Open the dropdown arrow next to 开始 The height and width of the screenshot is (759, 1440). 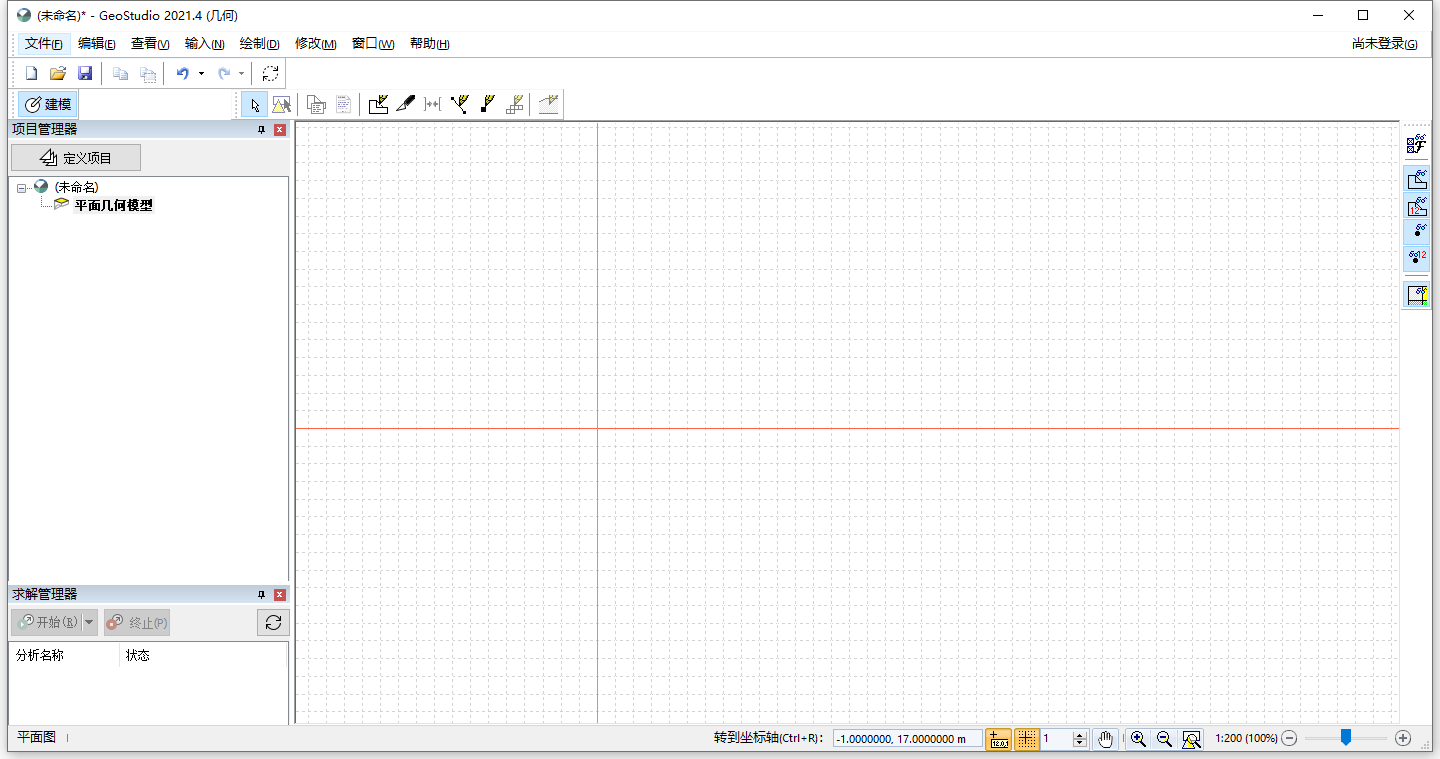point(89,622)
